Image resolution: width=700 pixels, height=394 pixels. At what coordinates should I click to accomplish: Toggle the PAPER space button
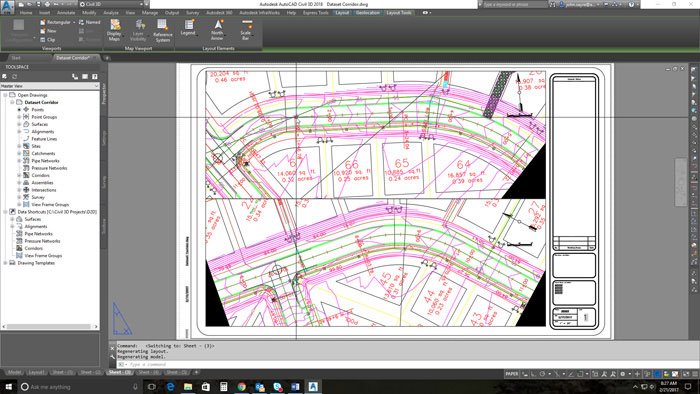(x=511, y=373)
